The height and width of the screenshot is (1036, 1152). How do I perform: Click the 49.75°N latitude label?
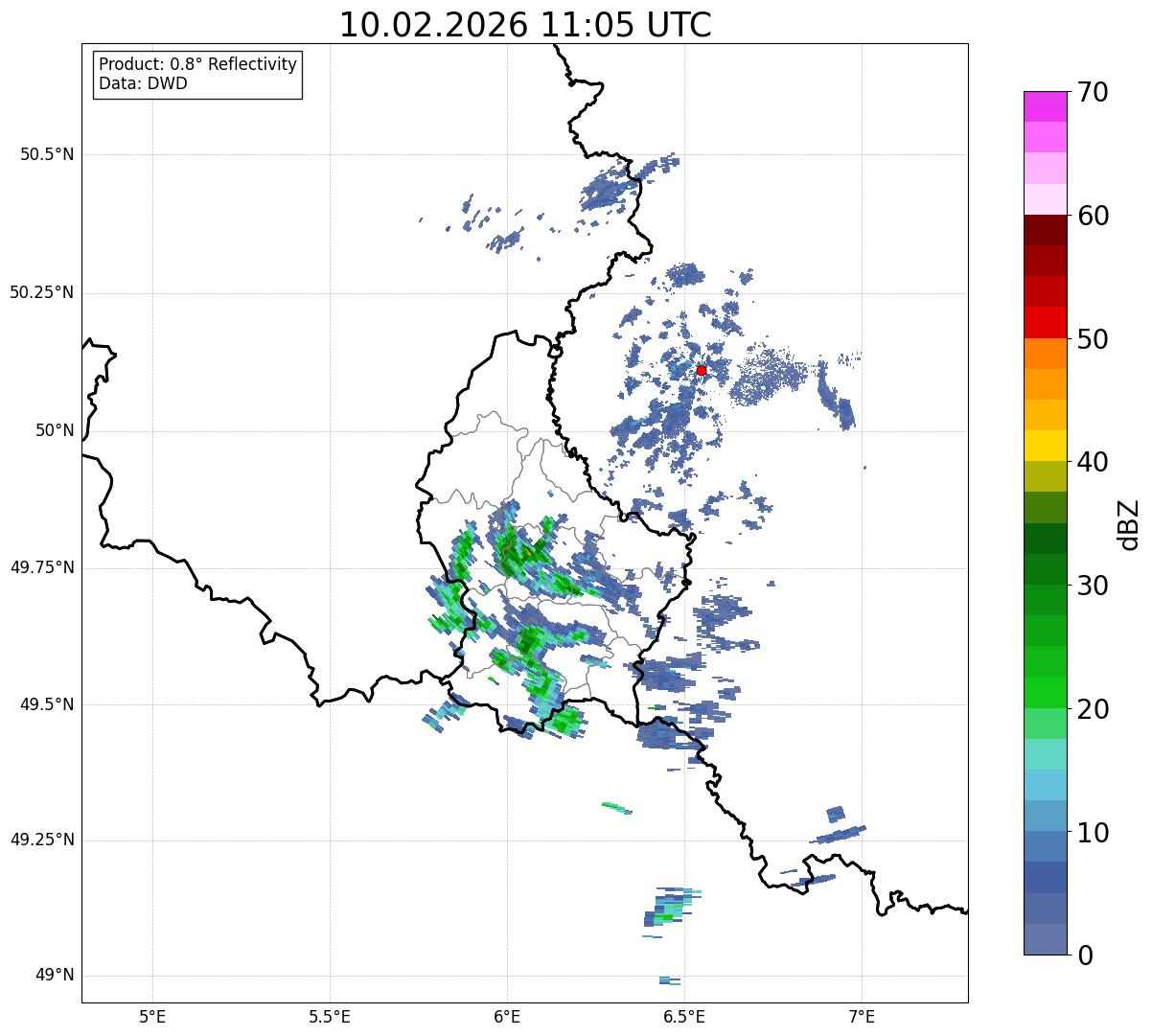point(42,567)
